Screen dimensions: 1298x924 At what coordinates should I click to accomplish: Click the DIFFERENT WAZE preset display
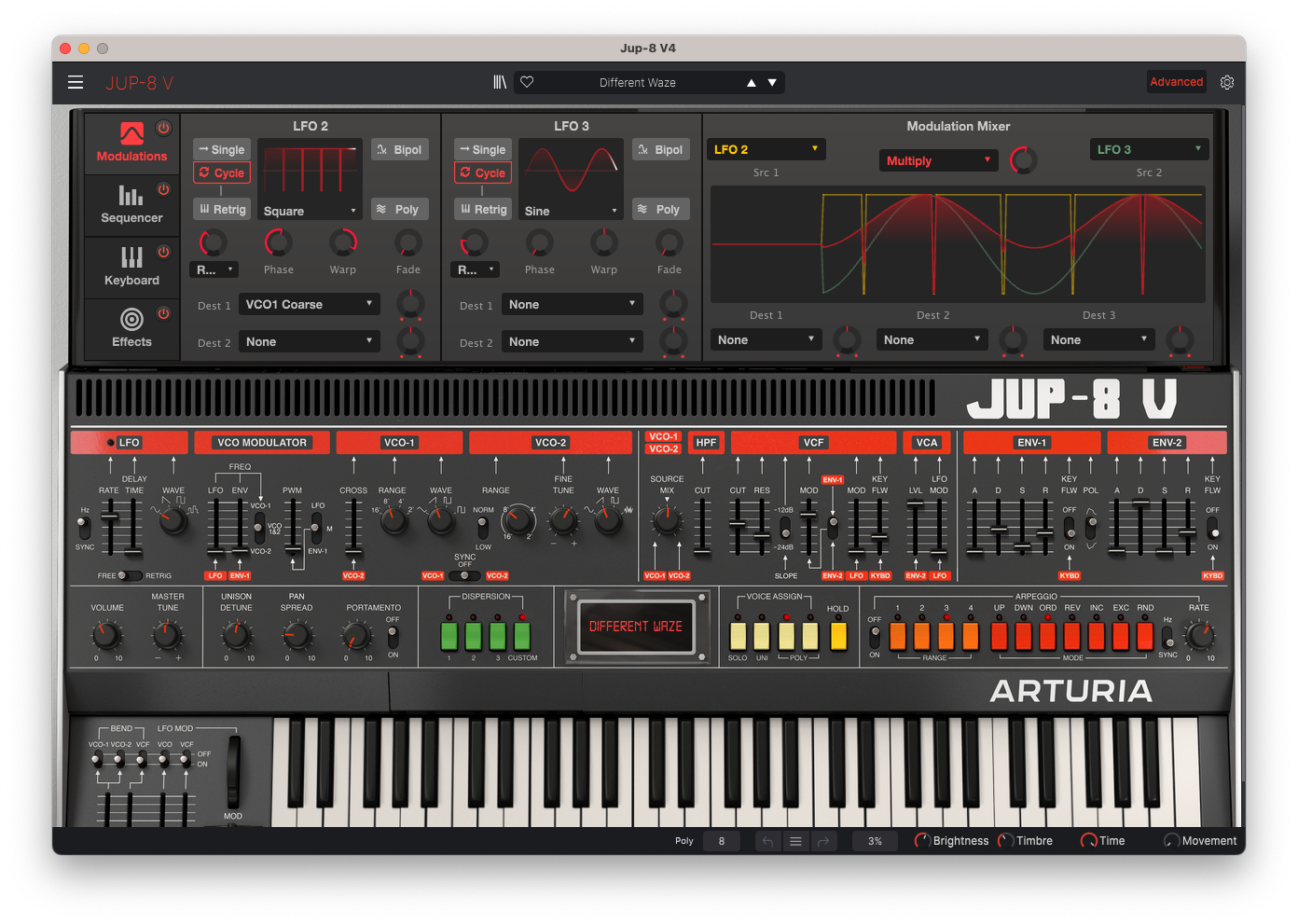[636, 627]
